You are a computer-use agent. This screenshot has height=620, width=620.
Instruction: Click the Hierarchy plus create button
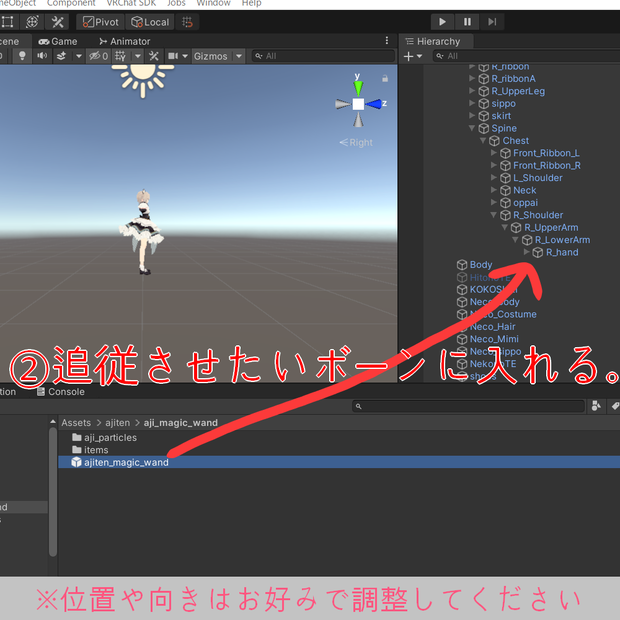[412, 56]
